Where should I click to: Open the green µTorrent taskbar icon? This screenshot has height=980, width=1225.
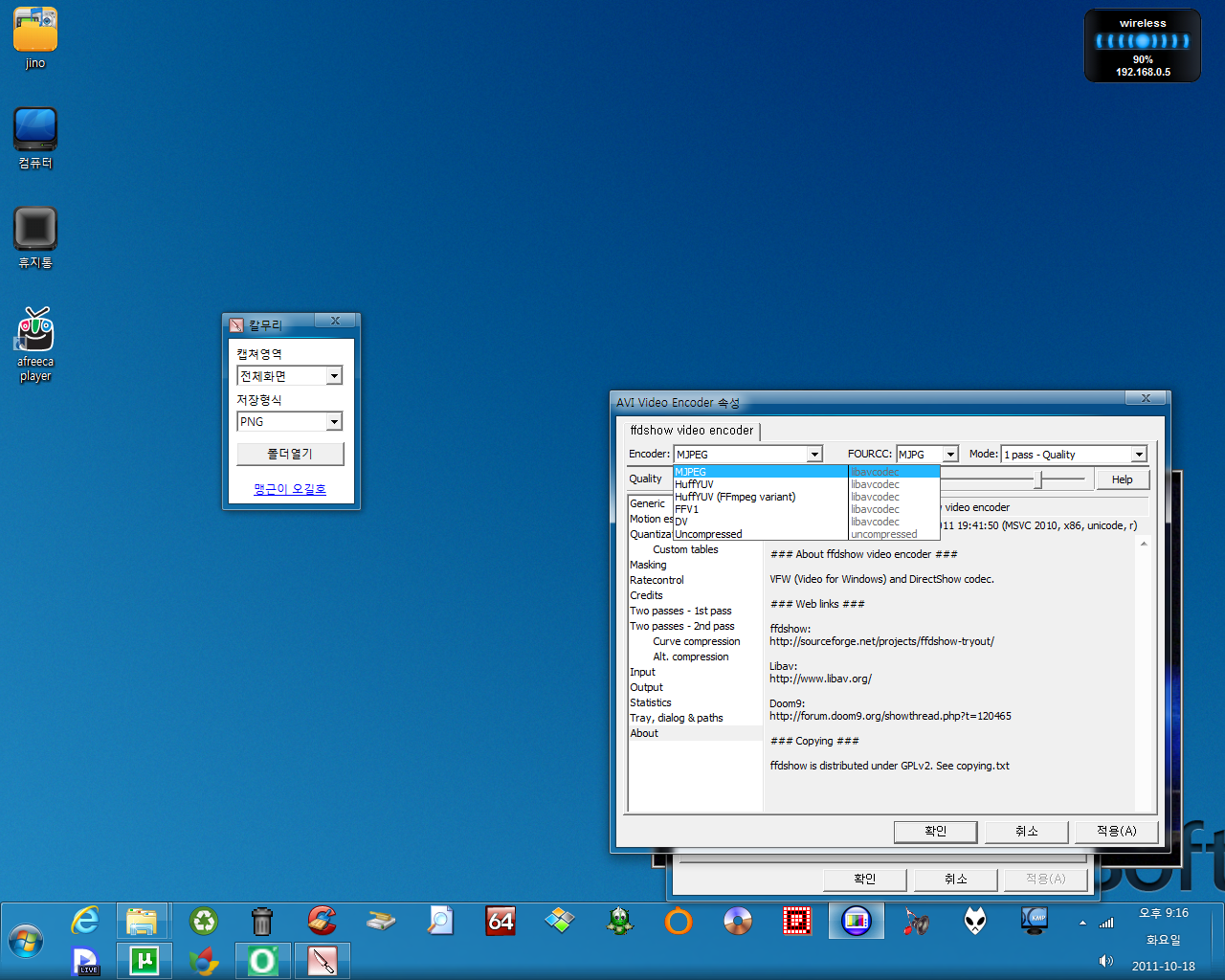(x=145, y=960)
